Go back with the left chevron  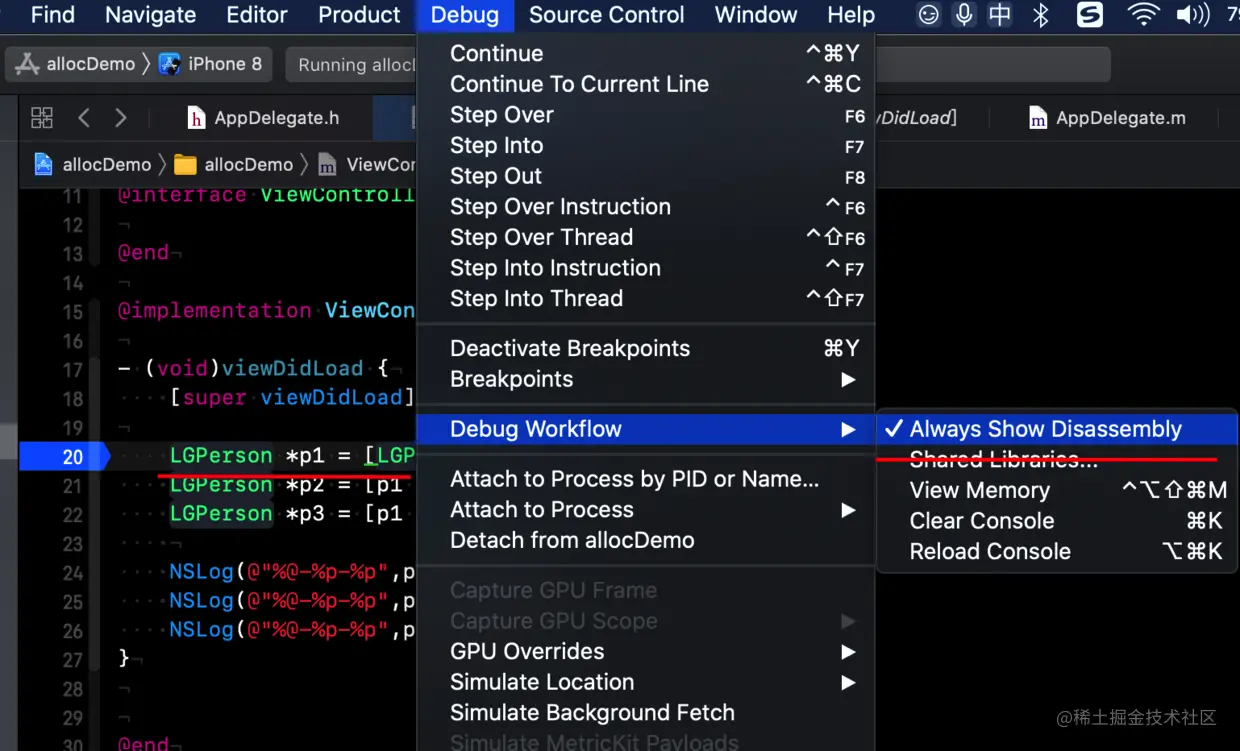point(84,118)
